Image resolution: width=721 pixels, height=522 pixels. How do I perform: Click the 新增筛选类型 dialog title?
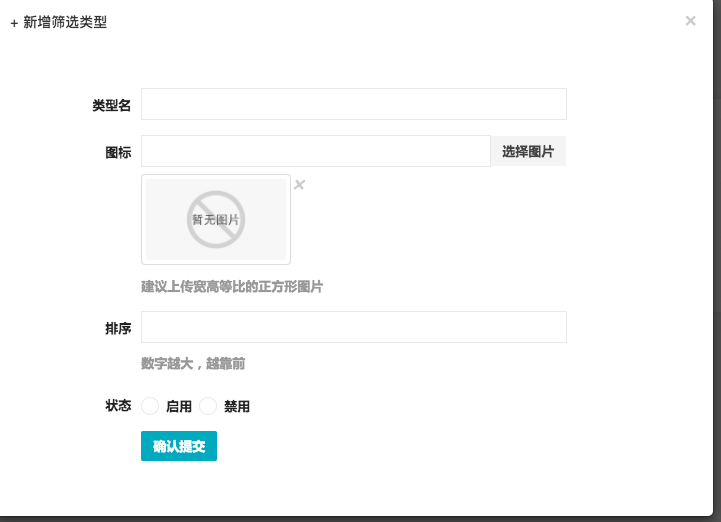pyautogui.click(x=59, y=22)
